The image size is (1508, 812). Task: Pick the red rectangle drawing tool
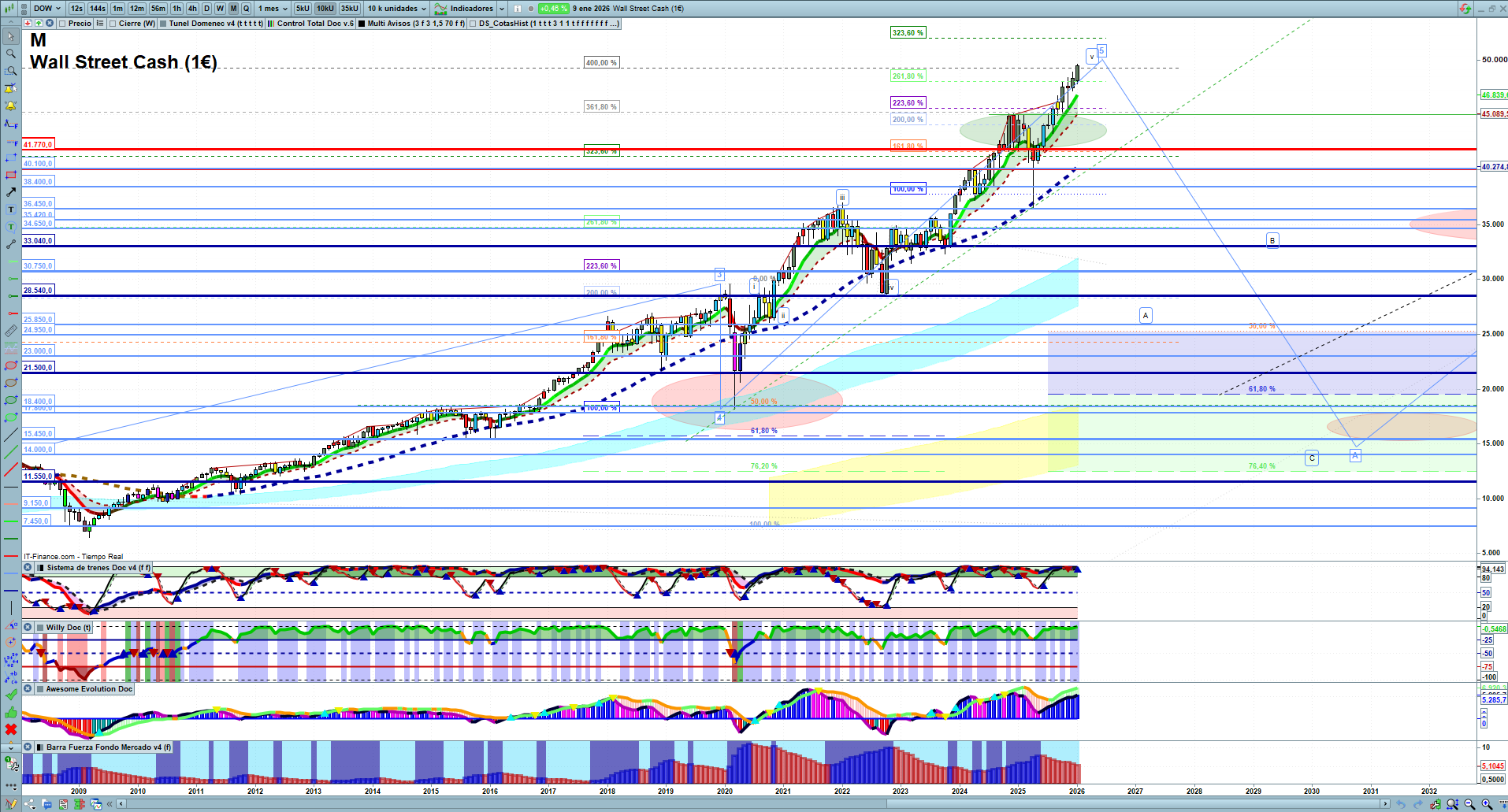pos(10,175)
